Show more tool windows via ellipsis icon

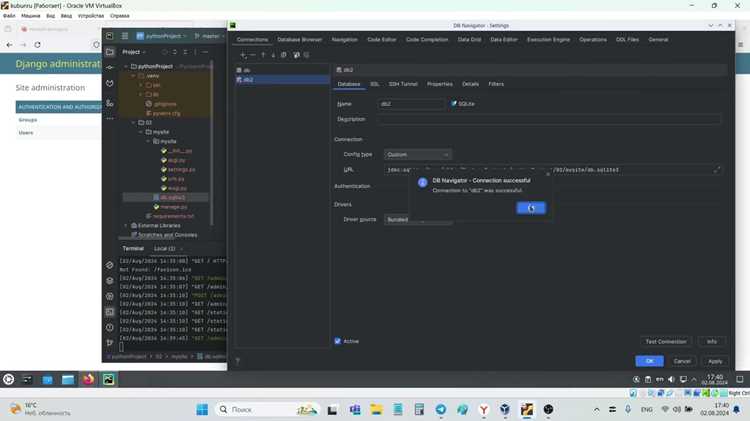point(110,118)
